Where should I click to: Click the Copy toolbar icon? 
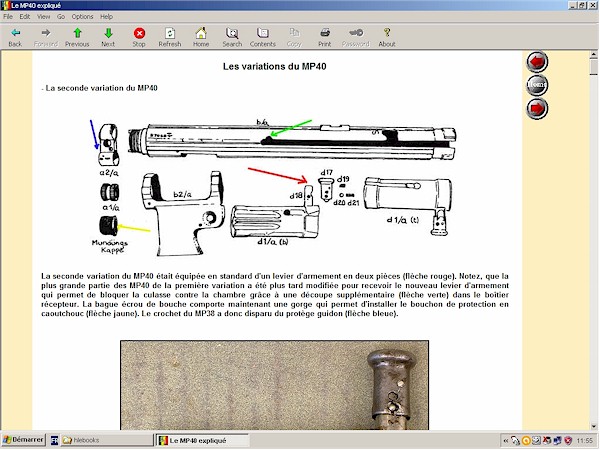(x=294, y=37)
